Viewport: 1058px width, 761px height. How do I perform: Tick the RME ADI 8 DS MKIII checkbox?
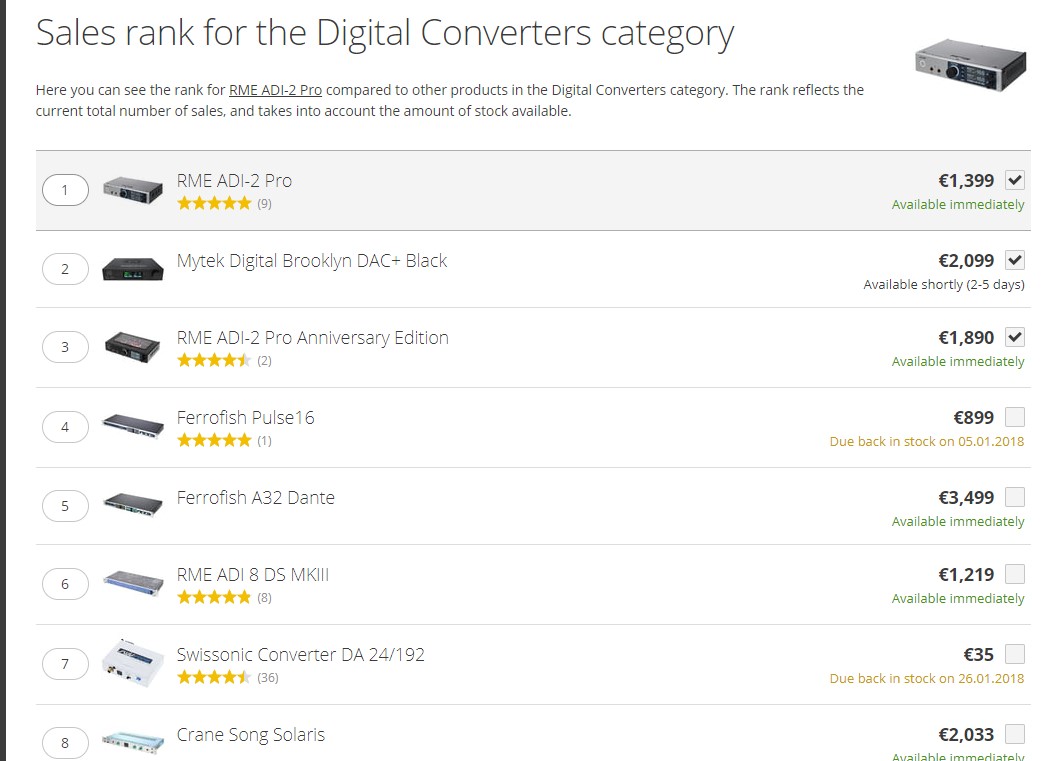point(1015,573)
